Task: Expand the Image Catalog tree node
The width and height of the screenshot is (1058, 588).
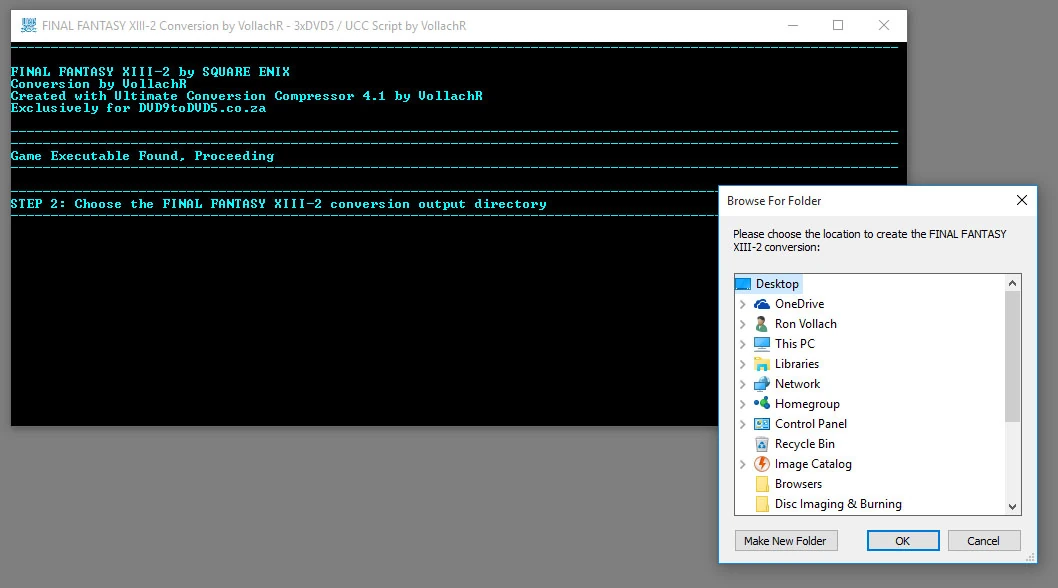Action: tap(743, 464)
